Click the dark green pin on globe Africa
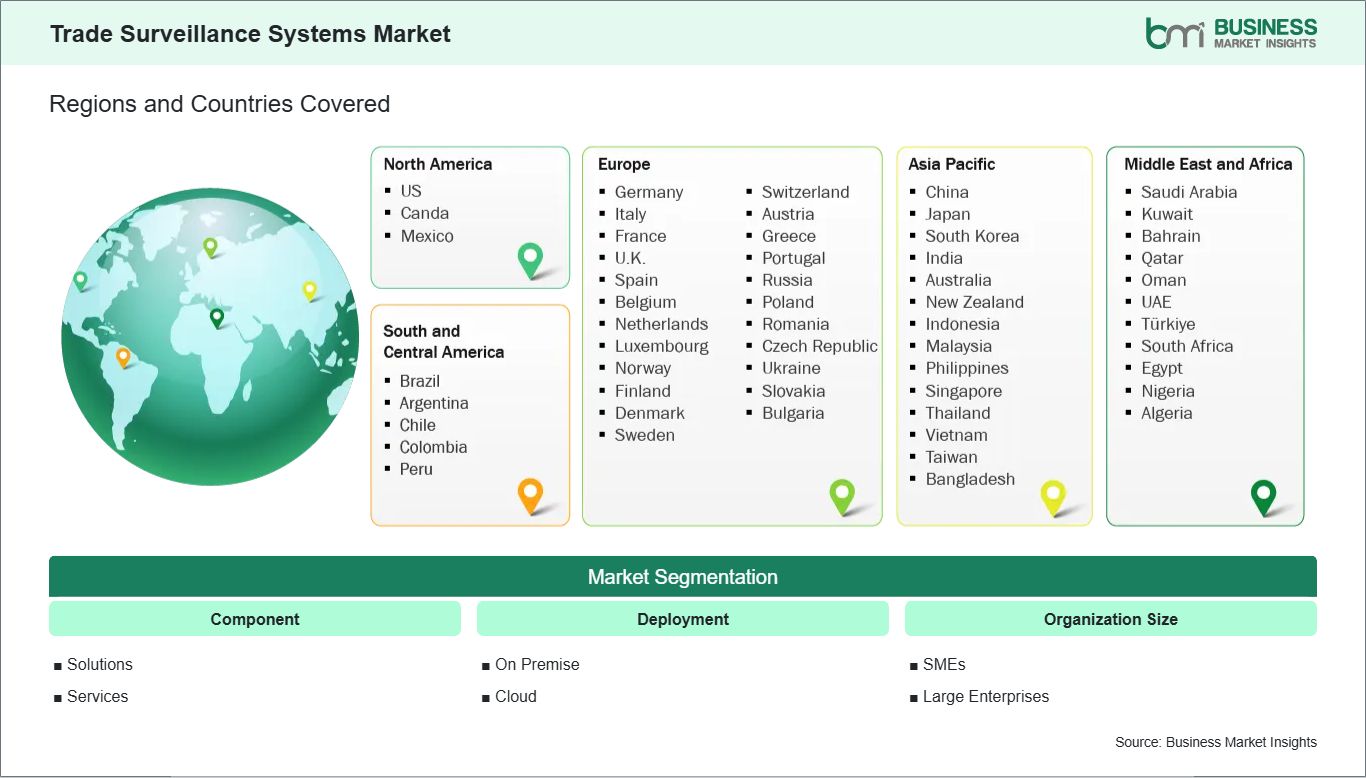 pyautogui.click(x=216, y=318)
